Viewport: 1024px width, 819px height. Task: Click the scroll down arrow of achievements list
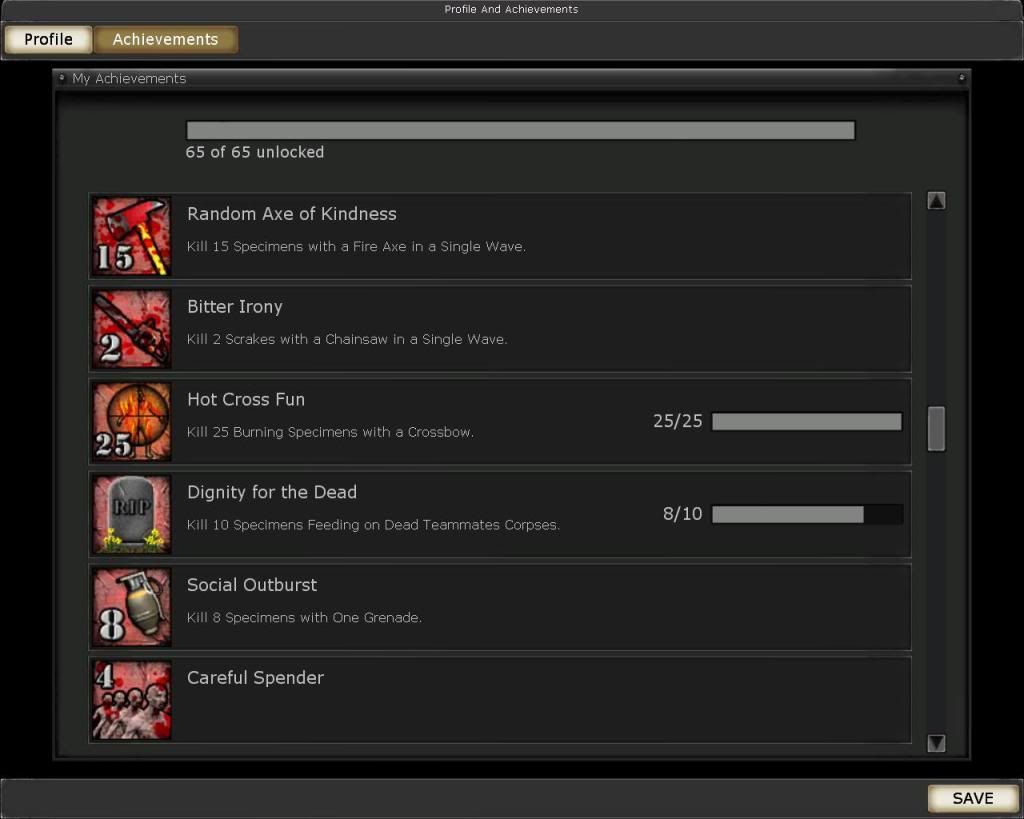point(936,743)
